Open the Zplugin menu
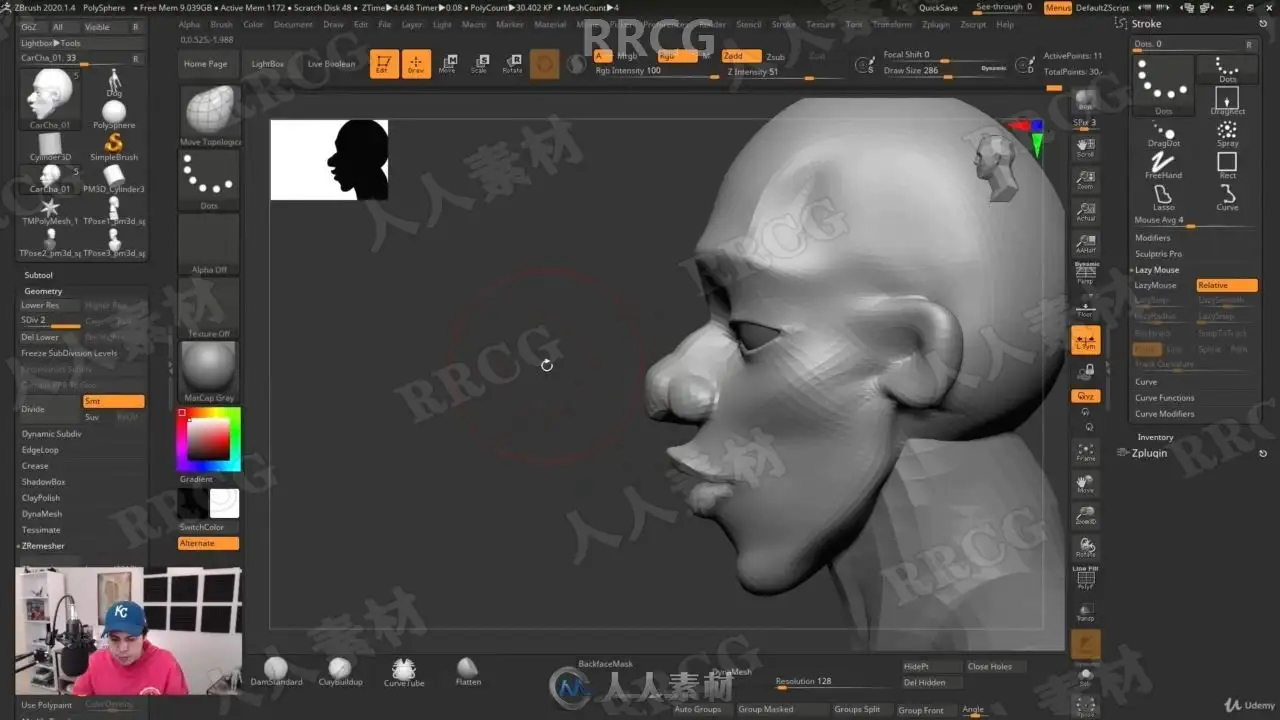This screenshot has height=720, width=1280. (x=936, y=25)
